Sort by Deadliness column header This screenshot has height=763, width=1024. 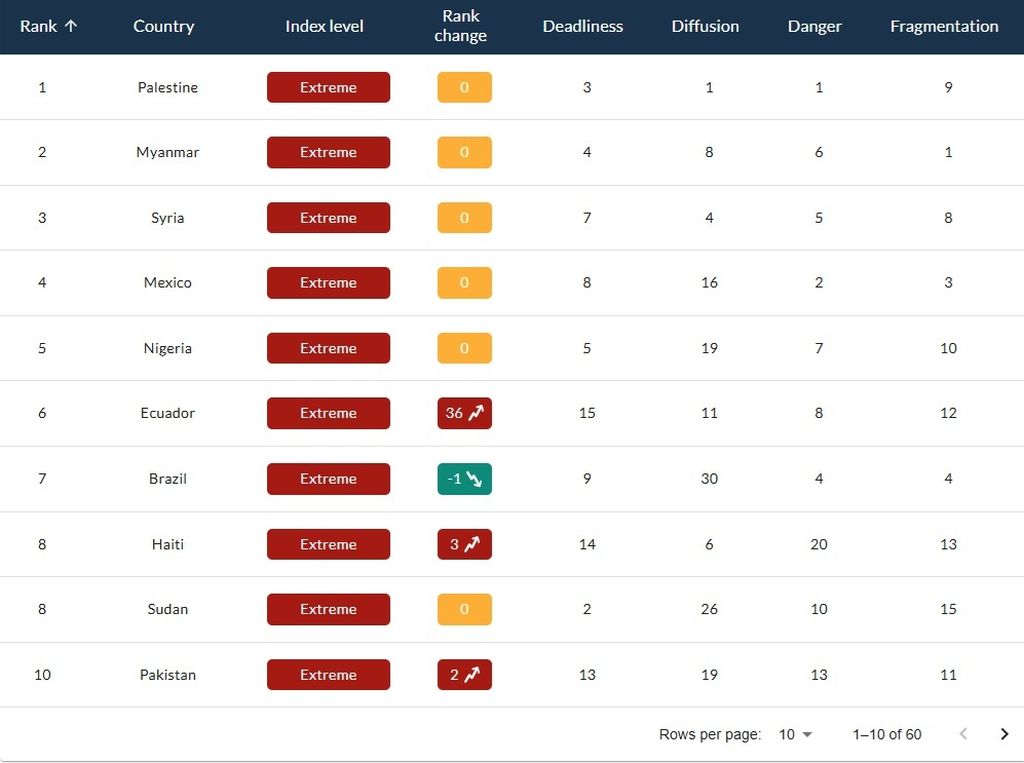click(582, 26)
